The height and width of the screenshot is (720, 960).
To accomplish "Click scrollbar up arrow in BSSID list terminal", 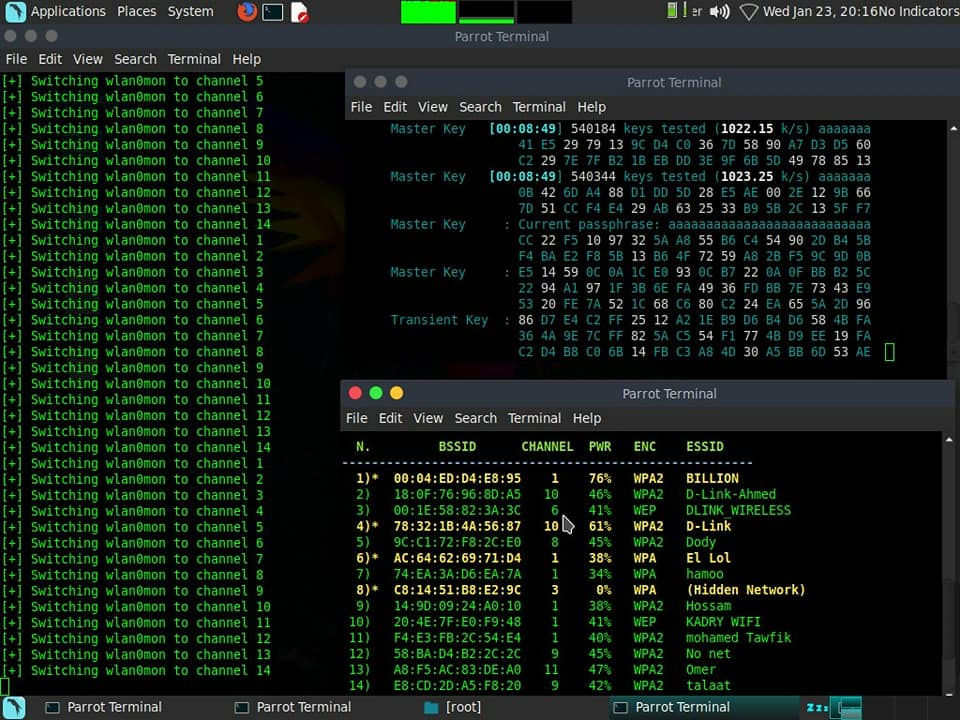I will point(949,440).
